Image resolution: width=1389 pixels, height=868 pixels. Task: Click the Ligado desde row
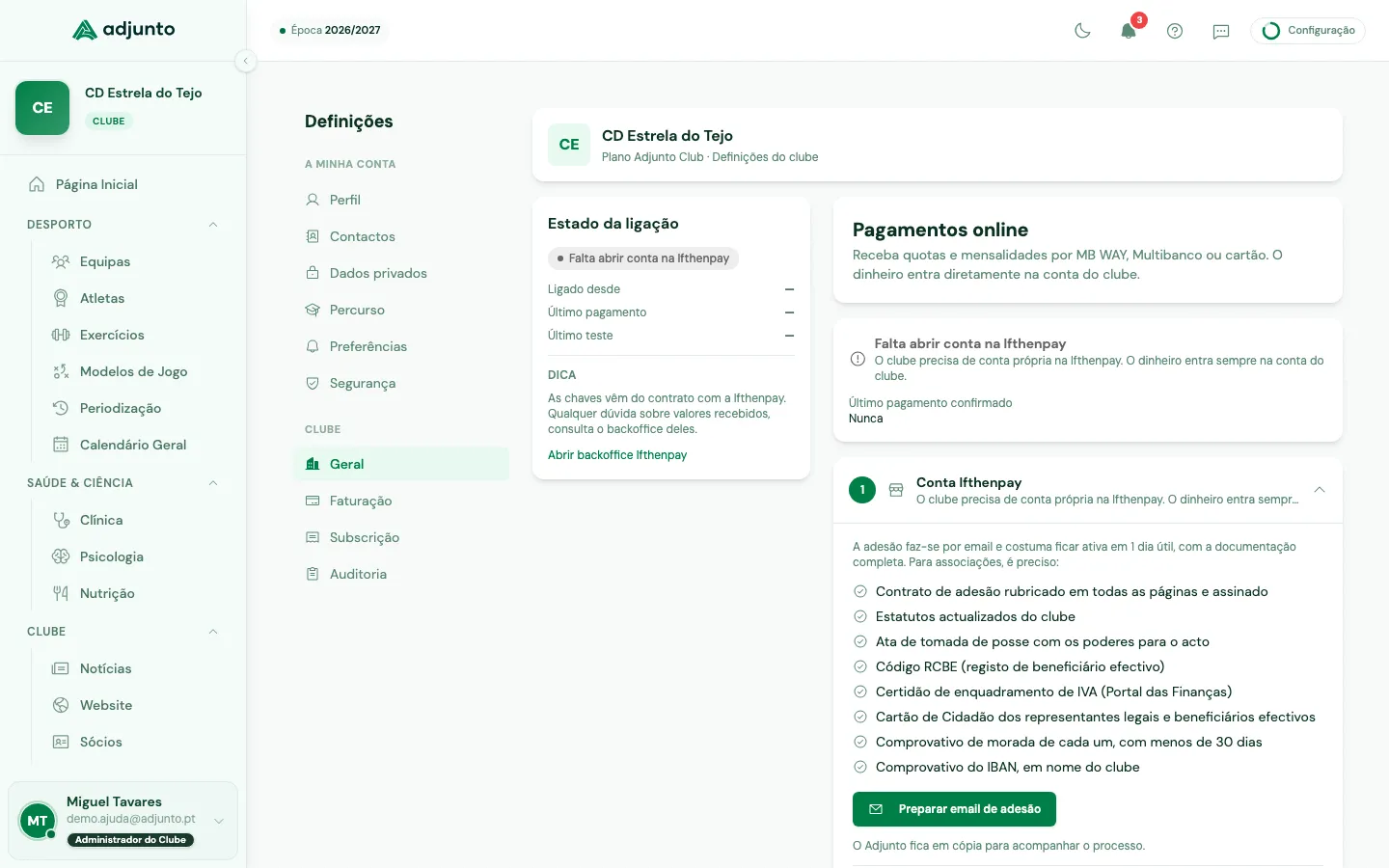coord(671,289)
